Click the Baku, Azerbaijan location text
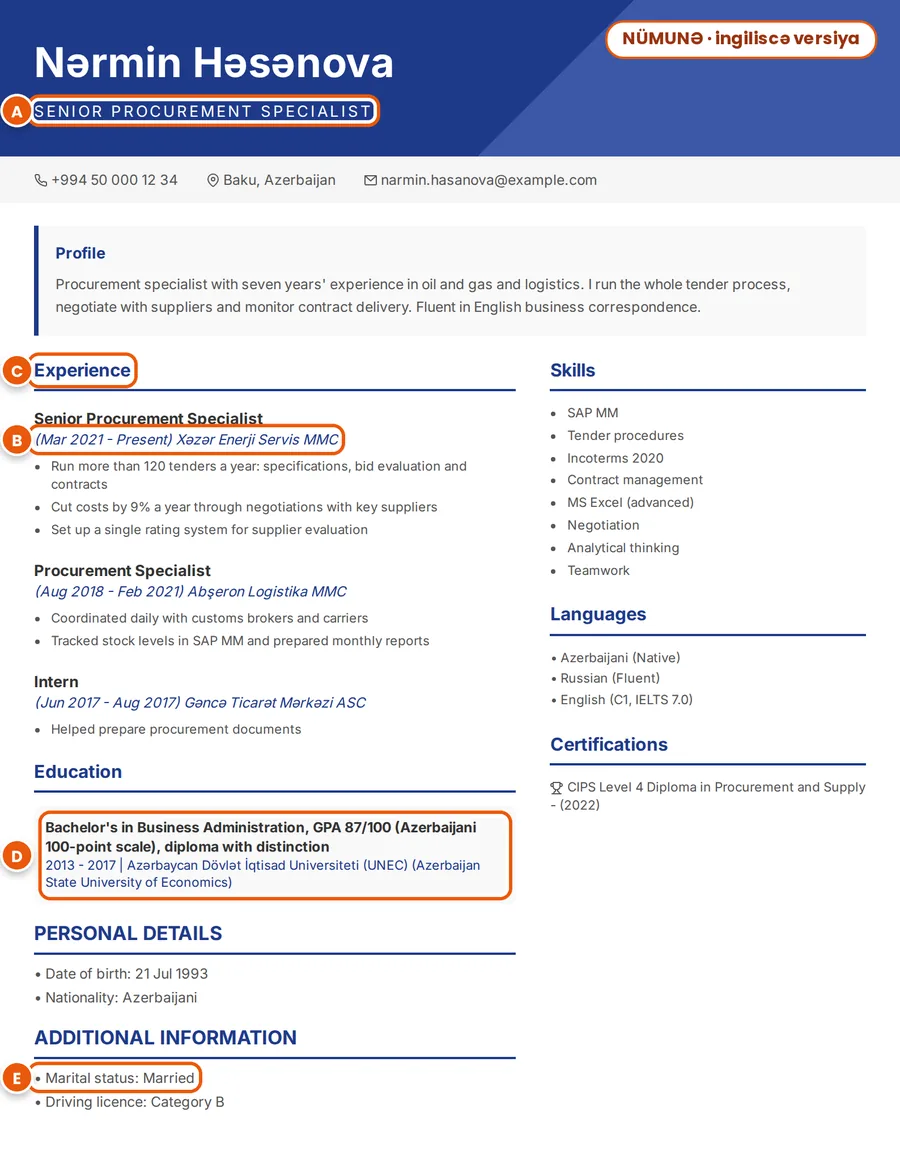900x1151 pixels. coord(279,181)
